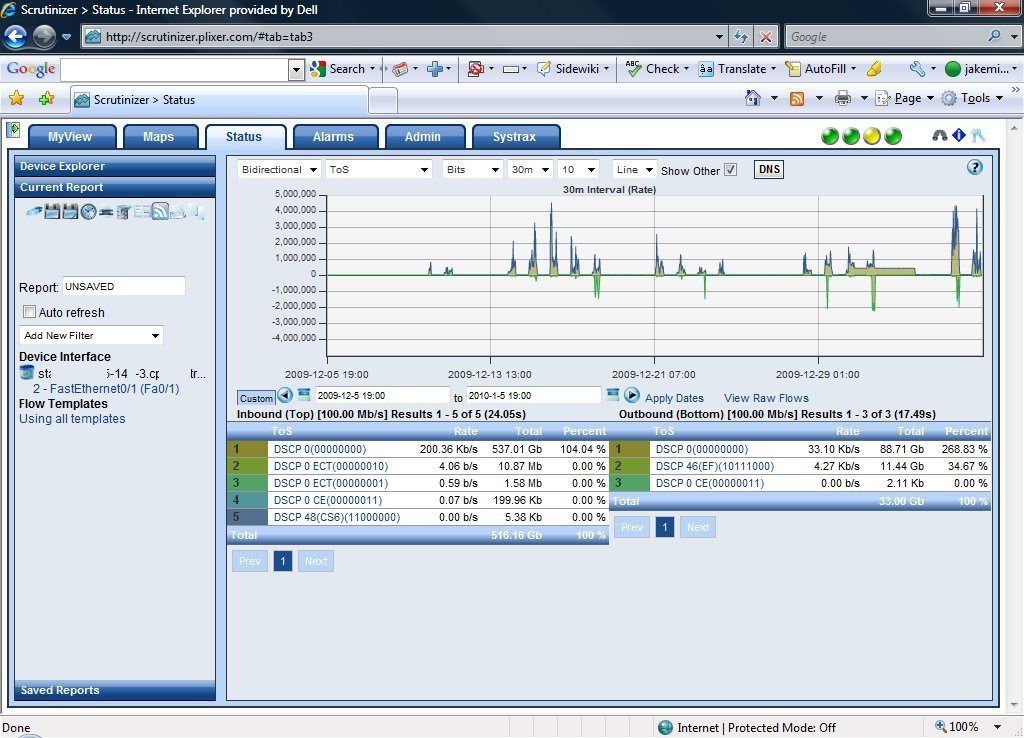Open the Add New Filter dropdown

pyautogui.click(x=91, y=335)
